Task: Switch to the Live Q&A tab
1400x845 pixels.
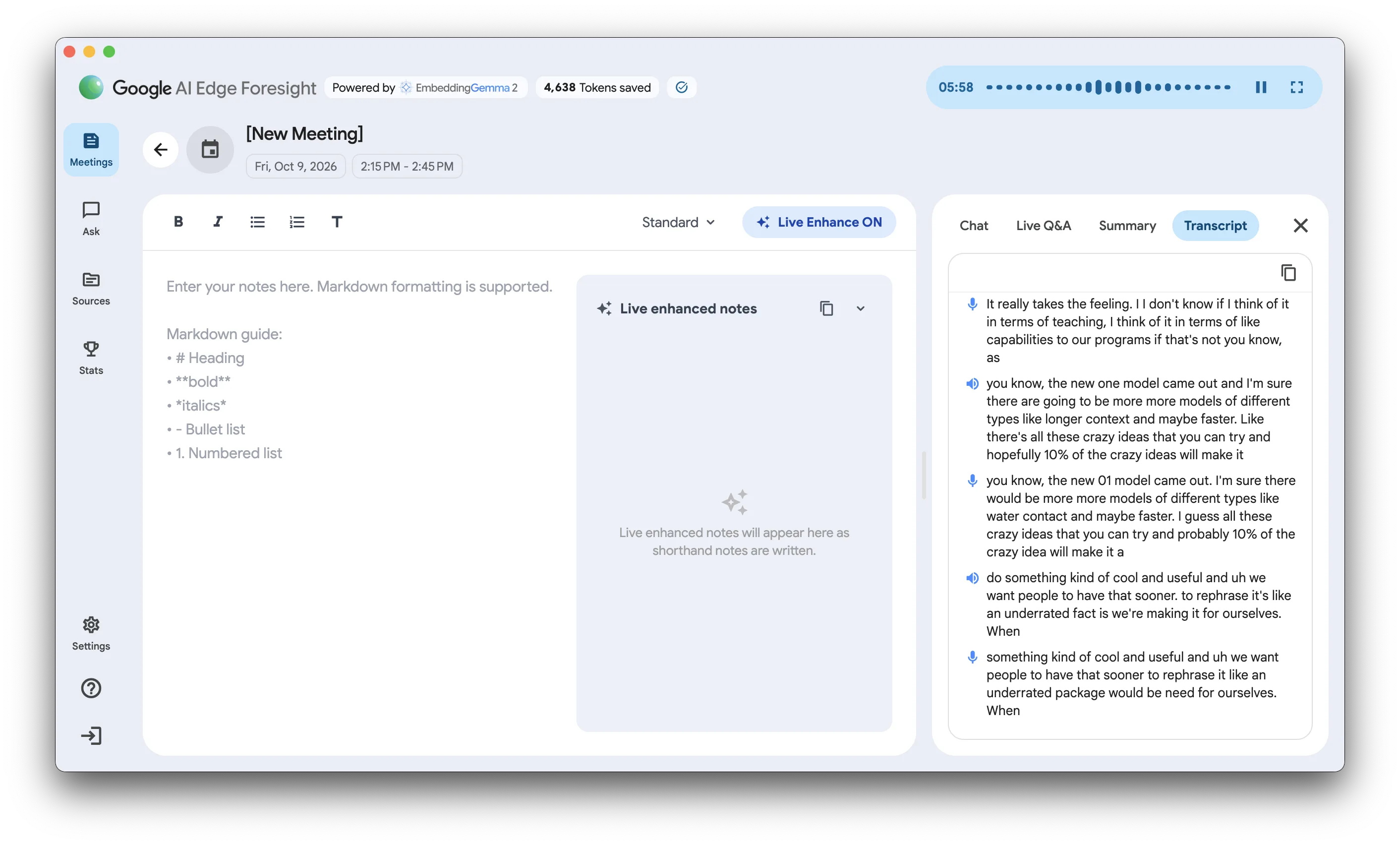Action: coord(1044,226)
